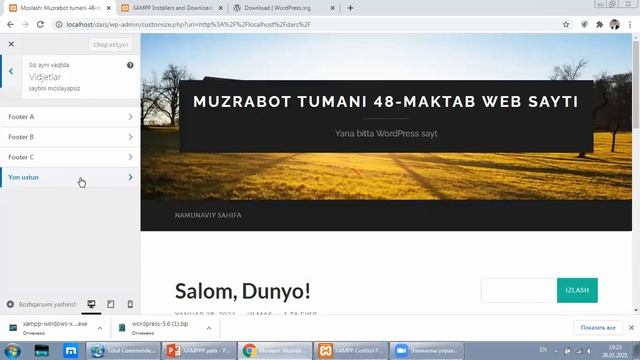Open a new browser tab
The width and height of the screenshot is (640, 360).
tap(350, 8)
